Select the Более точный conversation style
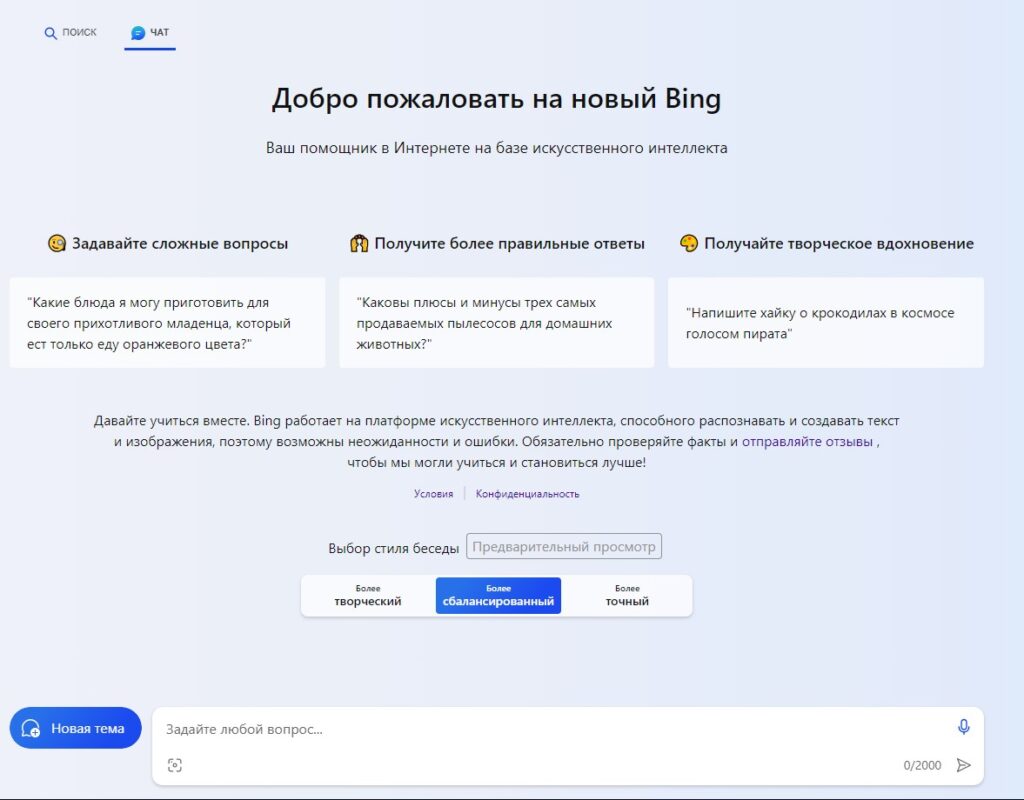Screen dimensions: 1024x800 [x=627, y=595]
